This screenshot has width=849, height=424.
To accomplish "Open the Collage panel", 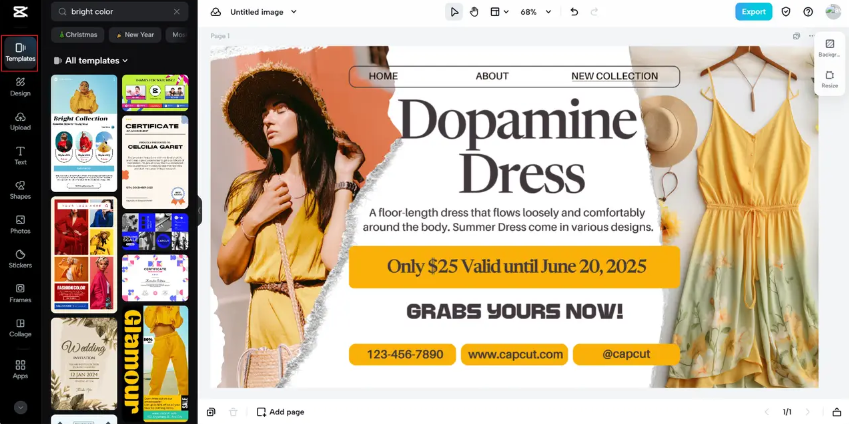I will pos(20,328).
